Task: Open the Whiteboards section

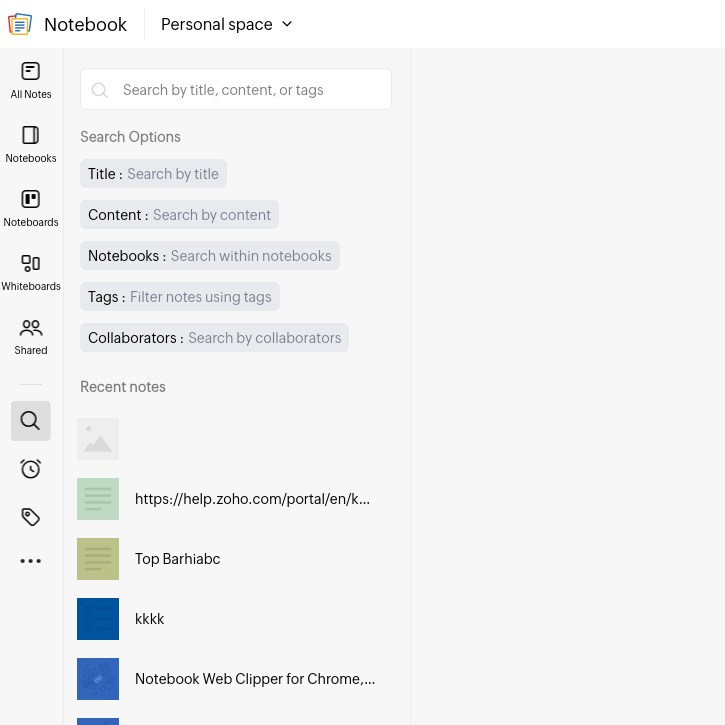Action: pyautogui.click(x=31, y=272)
